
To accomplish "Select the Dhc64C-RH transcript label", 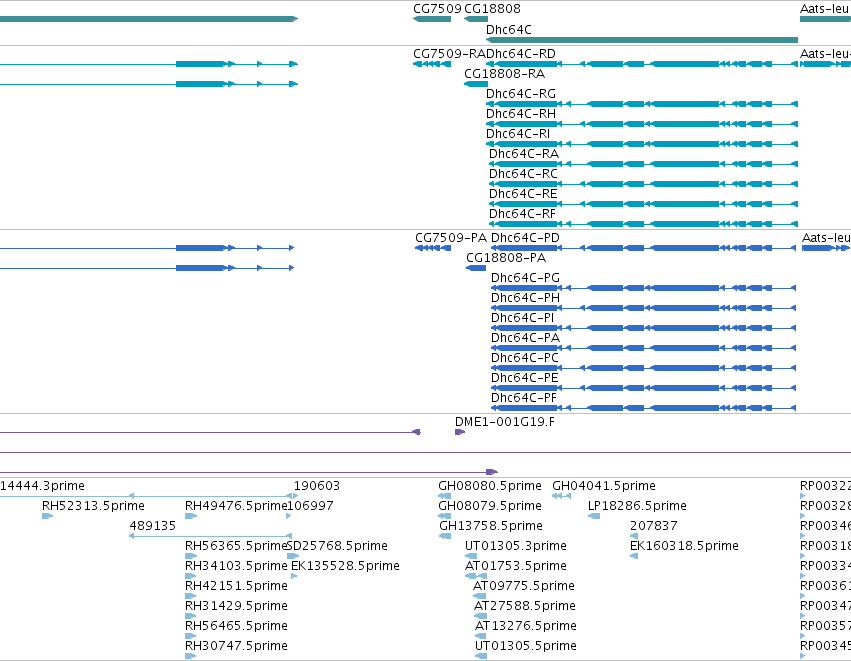I will 520,114.
